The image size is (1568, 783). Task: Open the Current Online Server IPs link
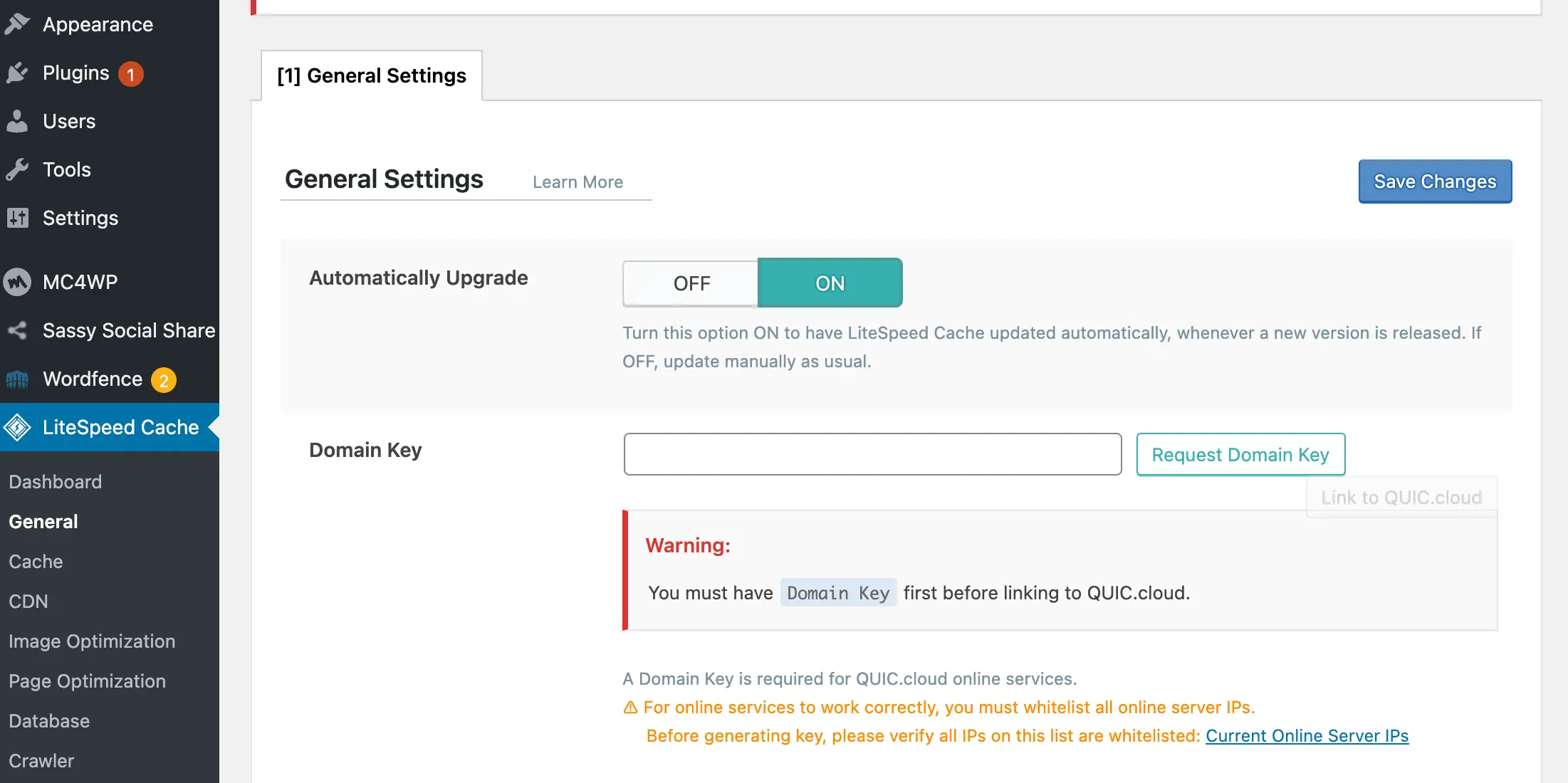pos(1307,736)
